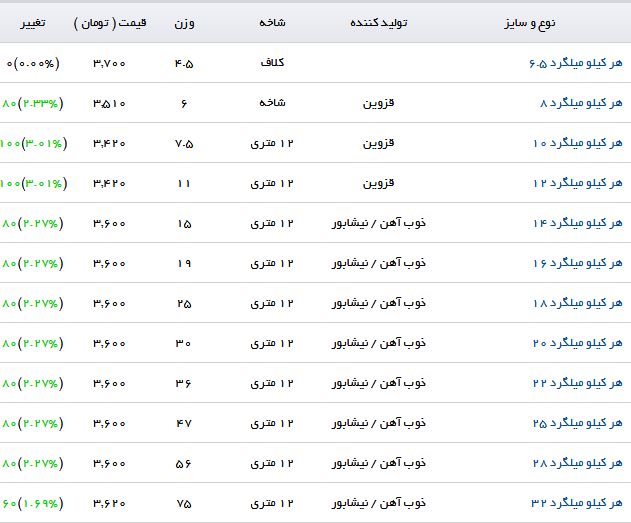This screenshot has height=523, width=631.
Task: Select ذوب آهن / نیشابور in میلگرد ۳۲ row
Action: 379,503
